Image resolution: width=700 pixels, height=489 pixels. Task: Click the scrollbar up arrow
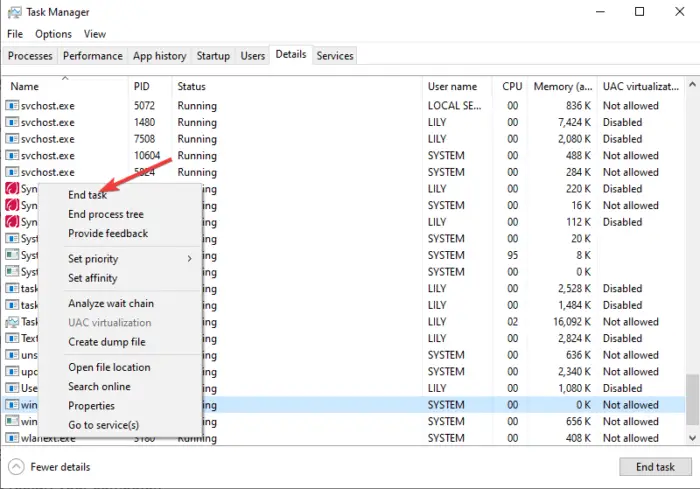pos(692,84)
